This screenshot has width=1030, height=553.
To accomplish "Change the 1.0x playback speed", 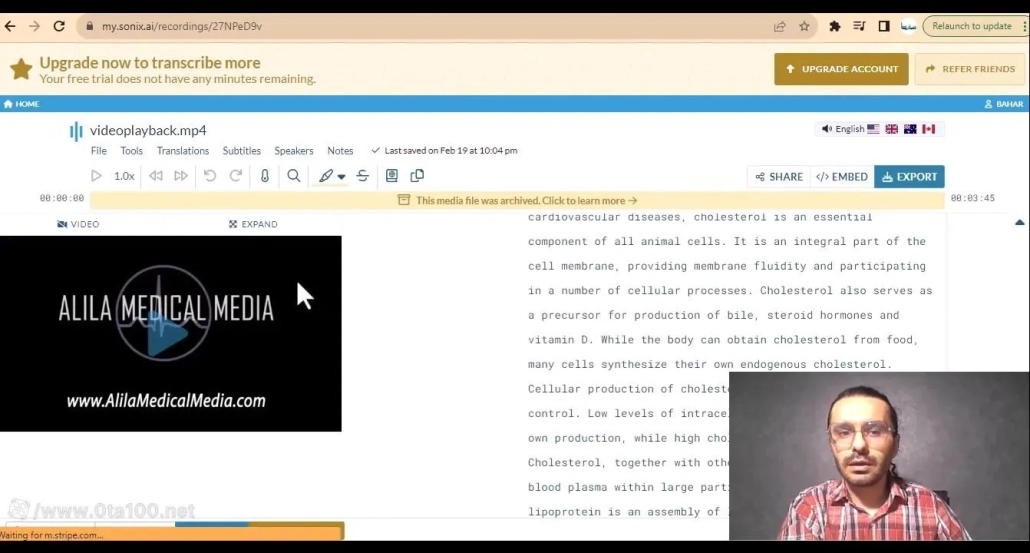I will pos(124,176).
